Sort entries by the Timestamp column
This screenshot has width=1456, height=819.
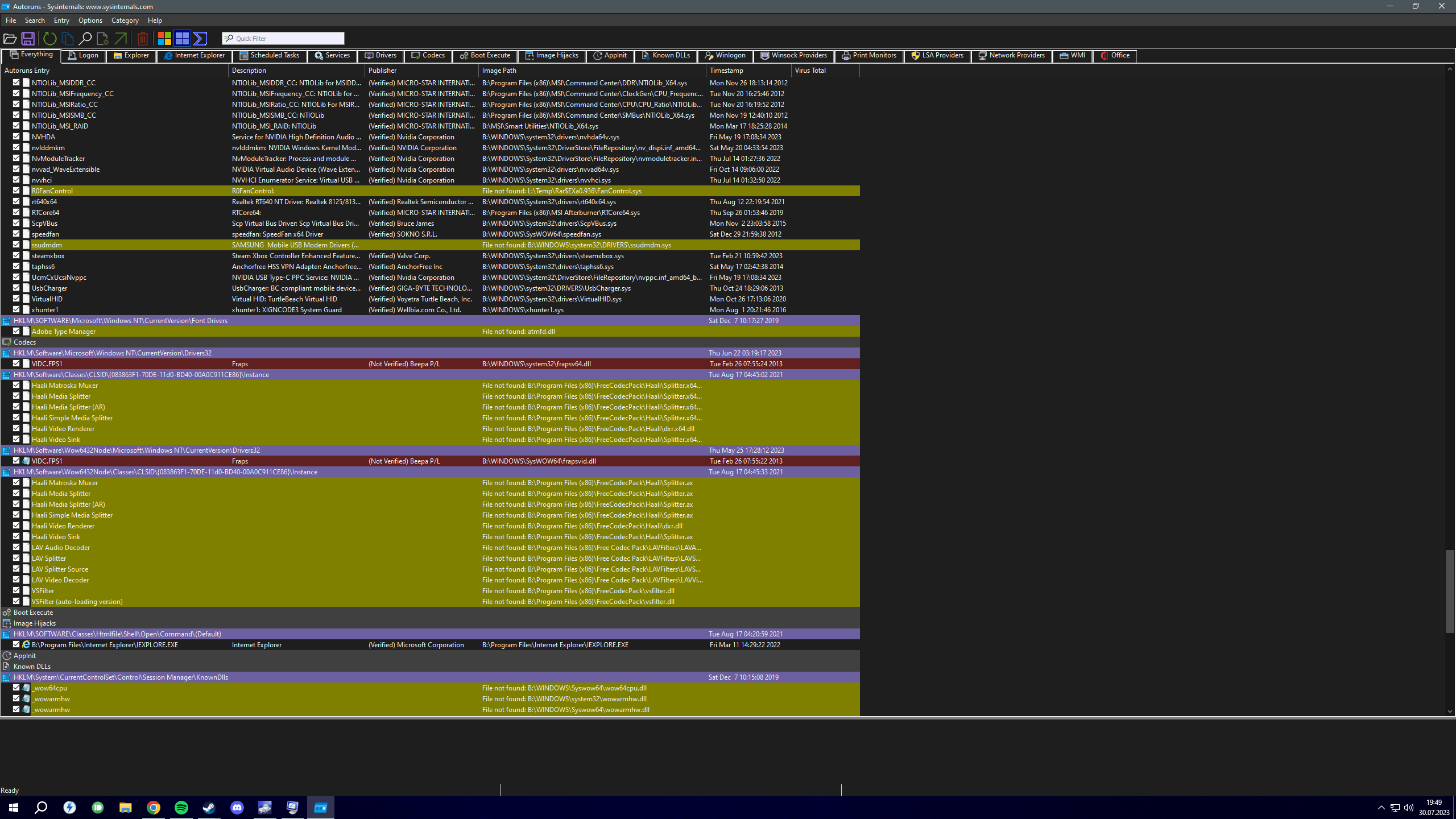point(726,71)
